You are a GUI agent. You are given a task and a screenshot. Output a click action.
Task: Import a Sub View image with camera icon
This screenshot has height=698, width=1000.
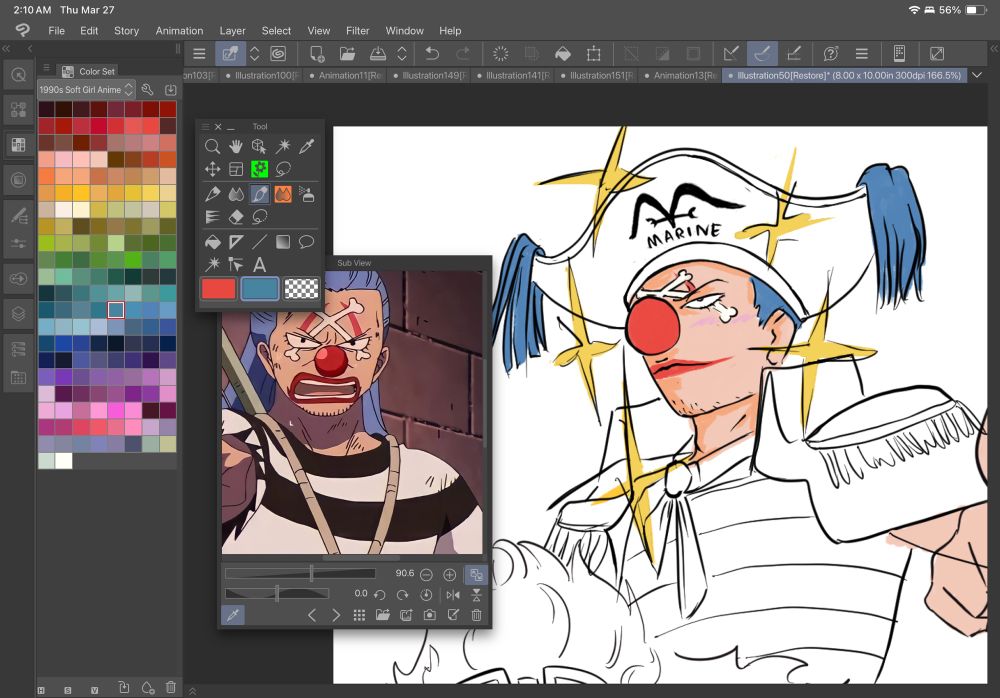pyautogui.click(x=429, y=615)
